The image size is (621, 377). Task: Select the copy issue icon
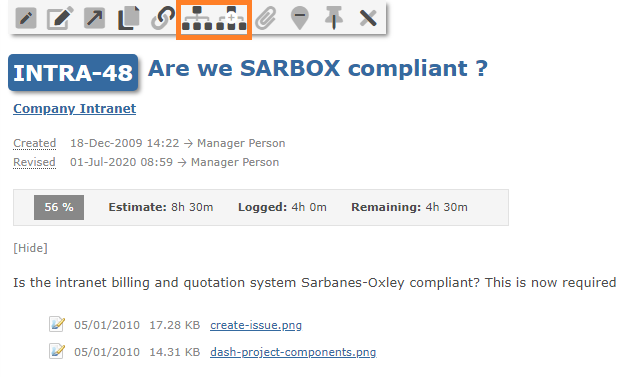point(129,18)
